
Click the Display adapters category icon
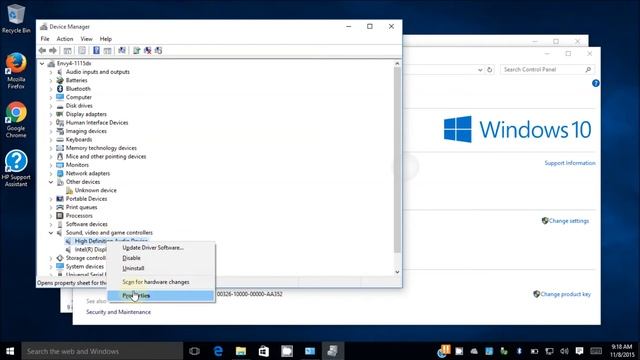coord(60,114)
